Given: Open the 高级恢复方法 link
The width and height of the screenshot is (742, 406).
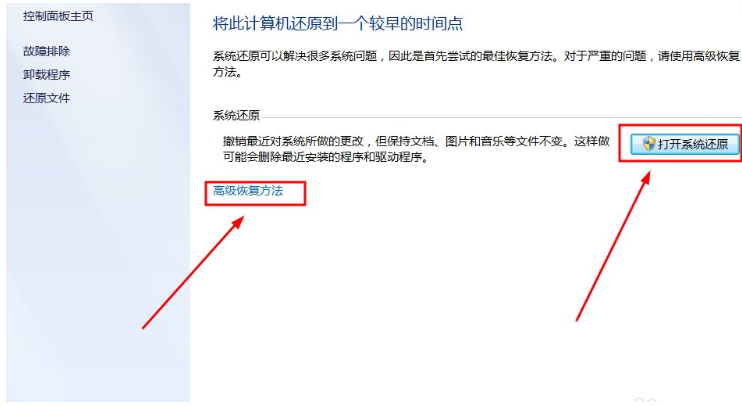Looking at the screenshot, I should click(248, 191).
